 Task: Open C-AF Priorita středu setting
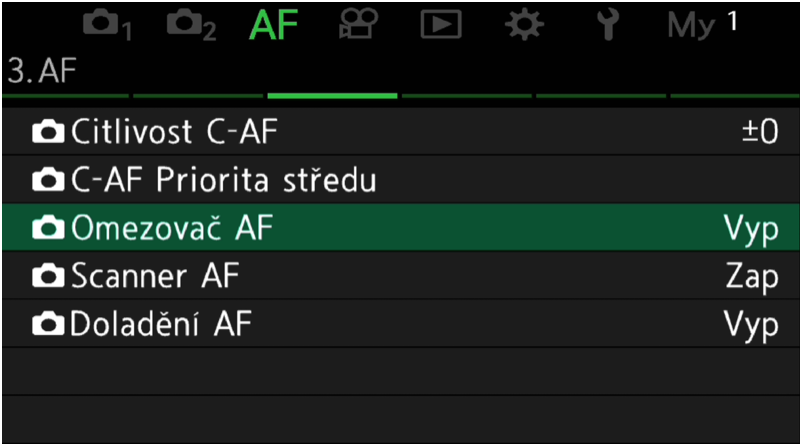tap(401, 180)
